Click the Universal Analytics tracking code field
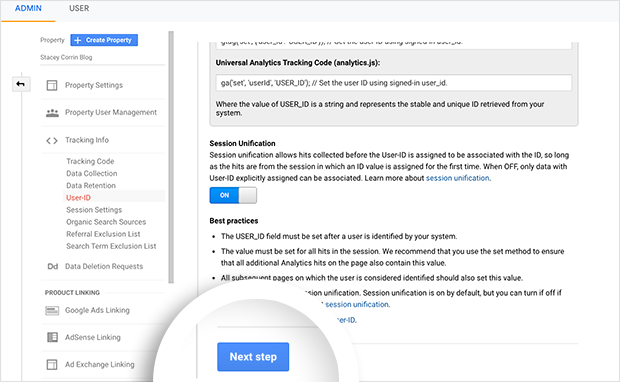This screenshot has height=382, width=620. tap(394, 83)
